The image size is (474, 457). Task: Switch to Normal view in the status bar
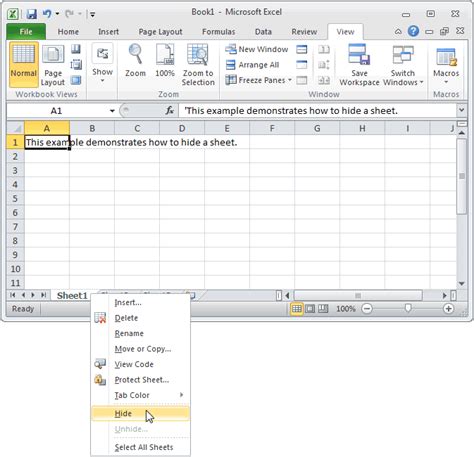click(x=297, y=309)
